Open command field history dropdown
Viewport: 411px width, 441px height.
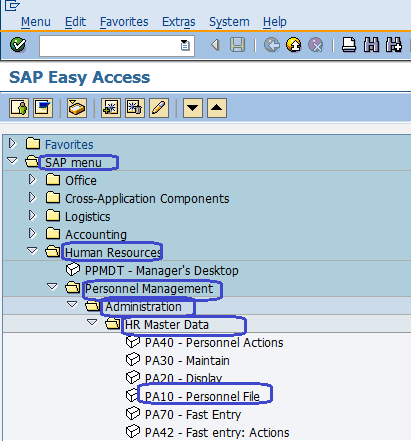click(185, 45)
